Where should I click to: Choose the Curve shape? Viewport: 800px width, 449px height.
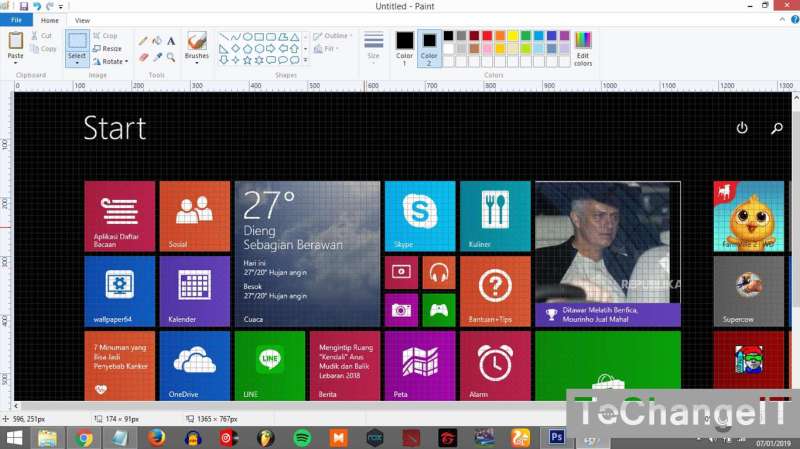[235, 37]
